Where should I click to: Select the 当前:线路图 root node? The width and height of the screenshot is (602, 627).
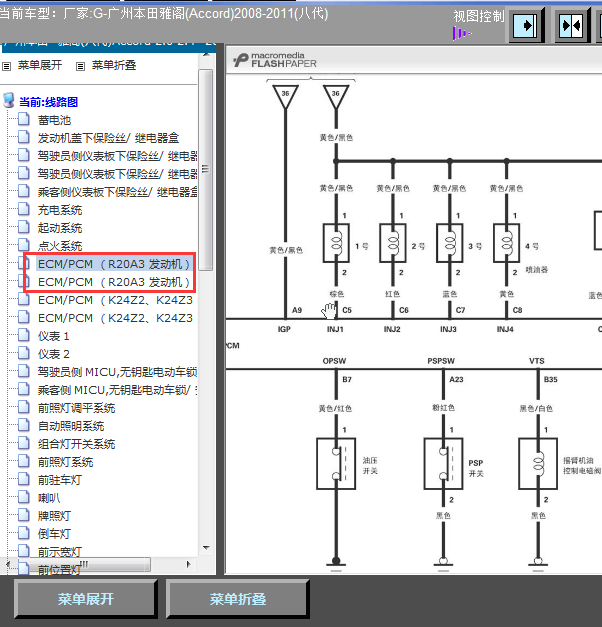48,102
